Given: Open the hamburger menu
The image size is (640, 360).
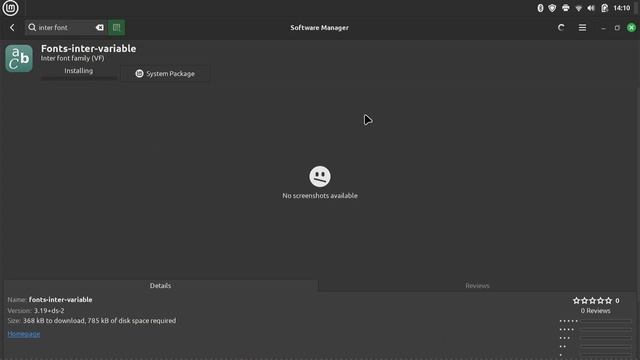Looking at the screenshot, I should coord(582,27).
